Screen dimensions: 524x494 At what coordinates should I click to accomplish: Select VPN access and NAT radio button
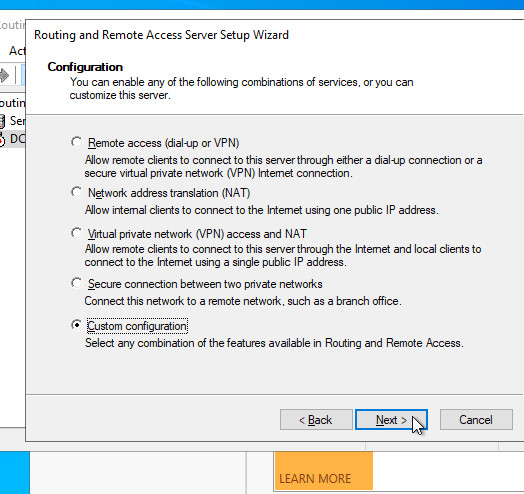(x=77, y=233)
